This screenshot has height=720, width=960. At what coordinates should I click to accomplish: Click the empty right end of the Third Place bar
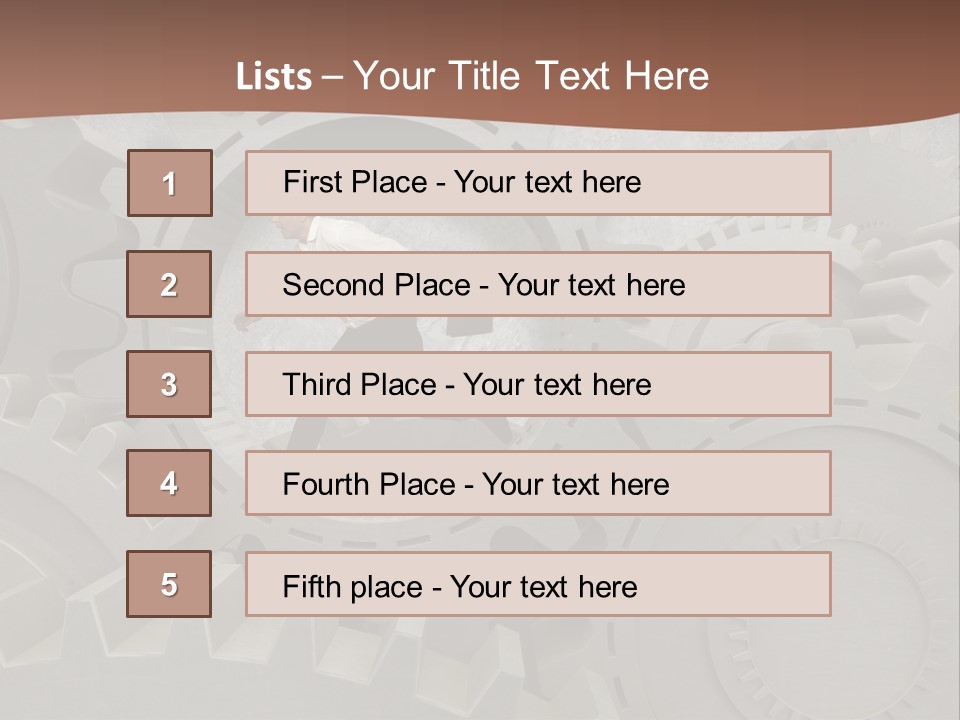tap(760, 384)
